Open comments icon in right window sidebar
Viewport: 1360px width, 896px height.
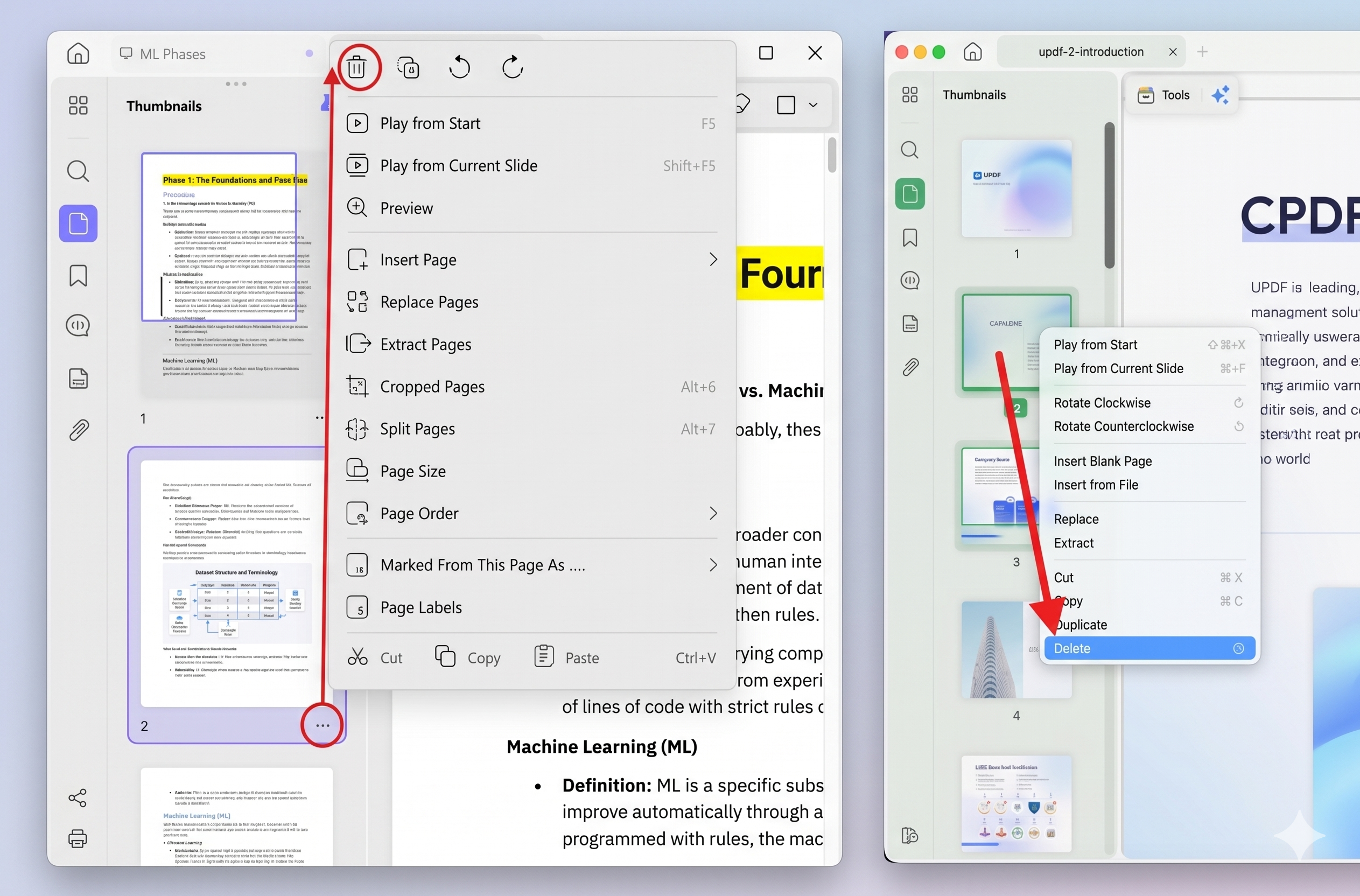coord(910,280)
